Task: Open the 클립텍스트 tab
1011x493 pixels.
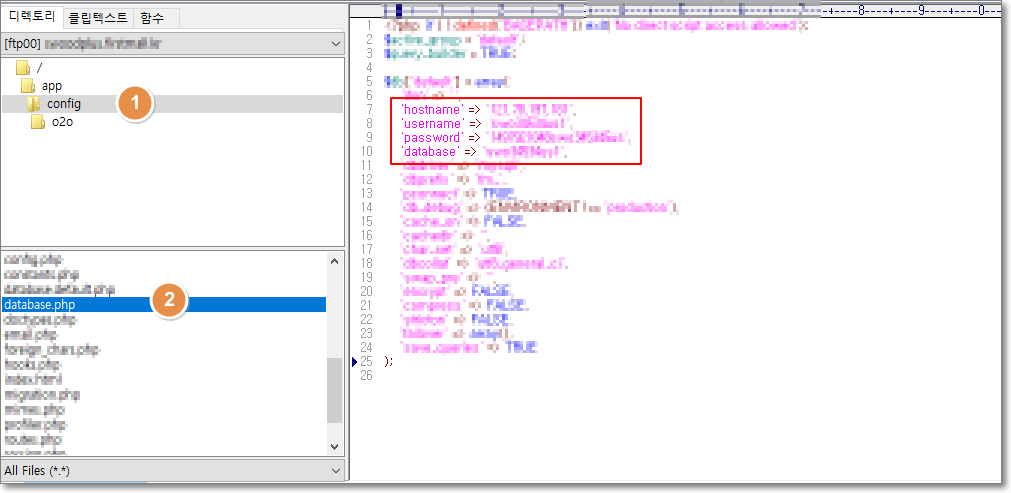Action: pos(97,17)
